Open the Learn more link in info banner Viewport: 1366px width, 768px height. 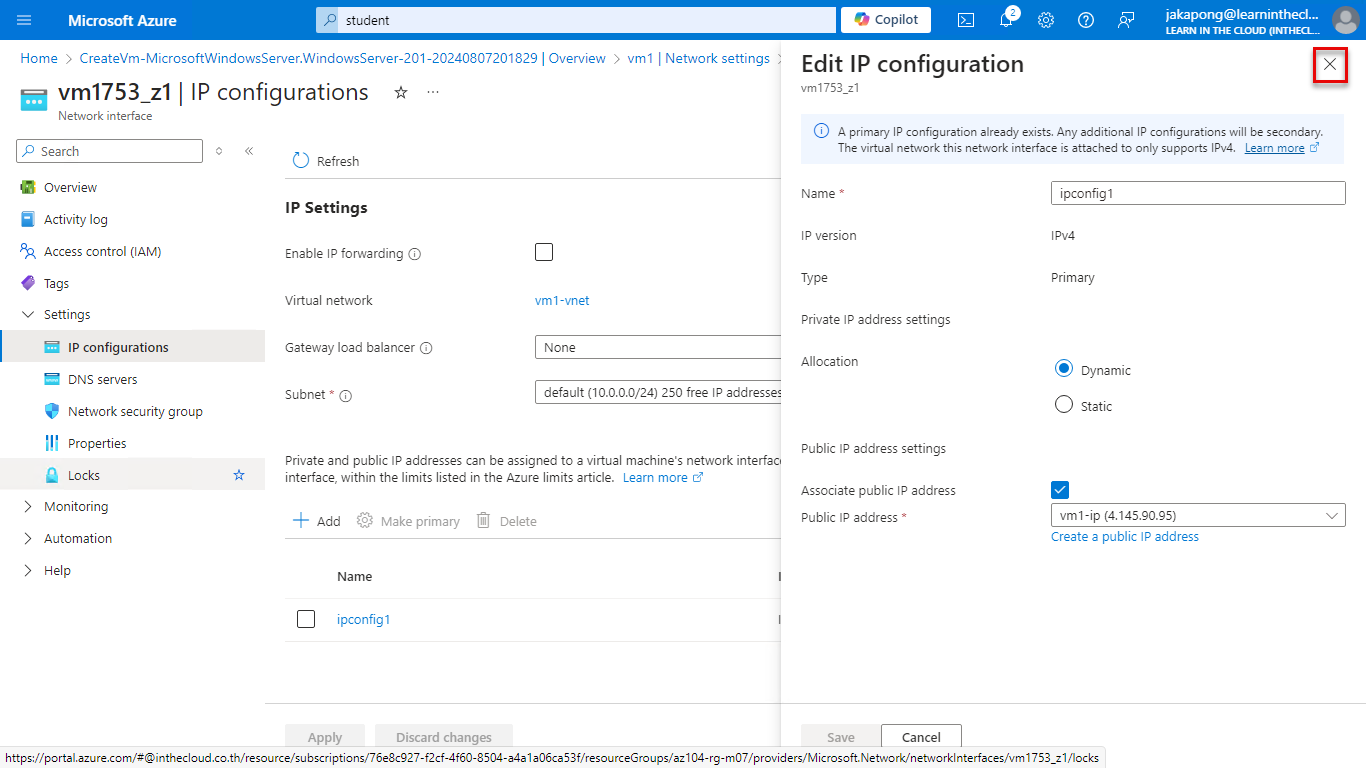(x=1282, y=148)
